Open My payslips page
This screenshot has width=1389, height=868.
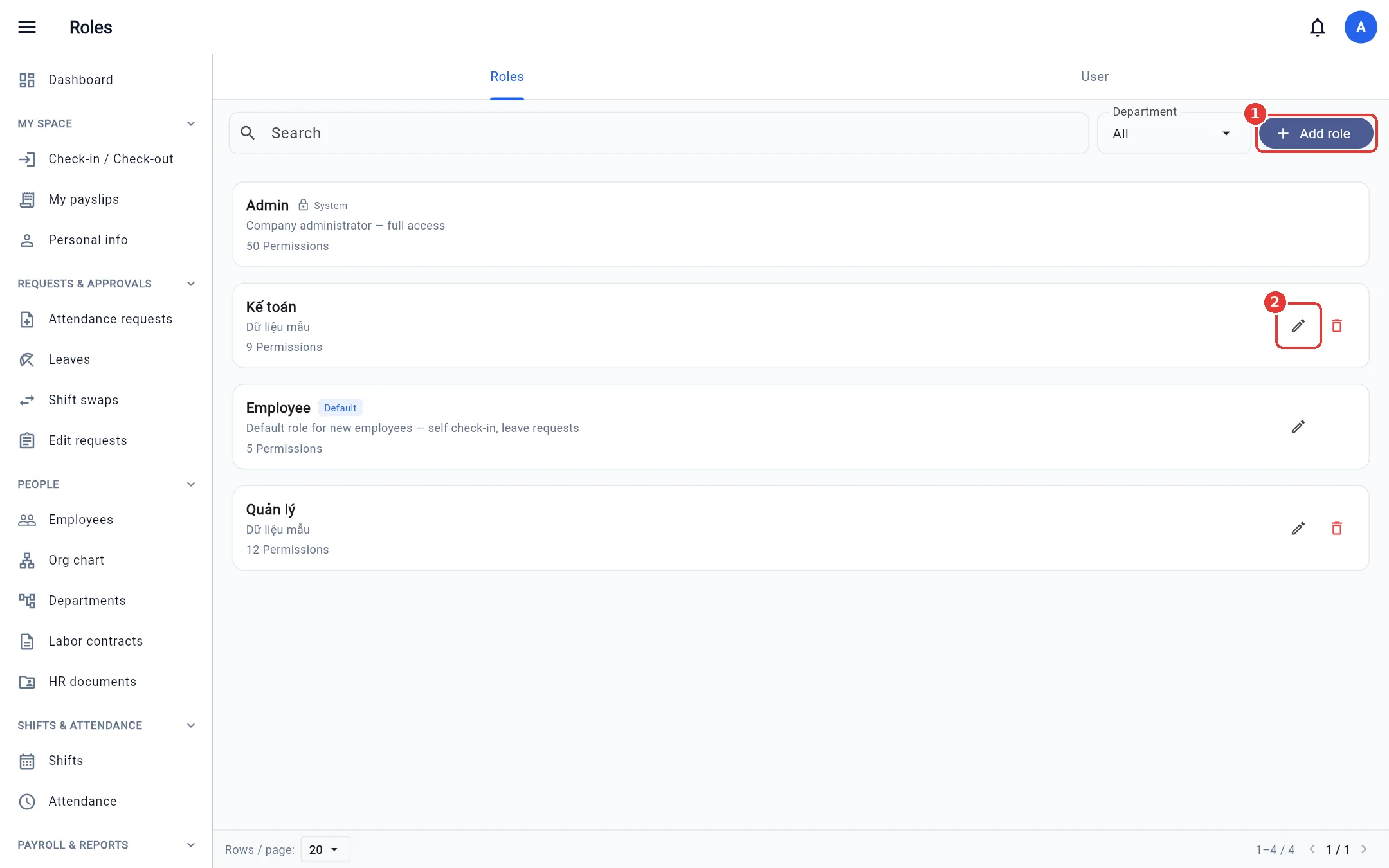(106, 199)
